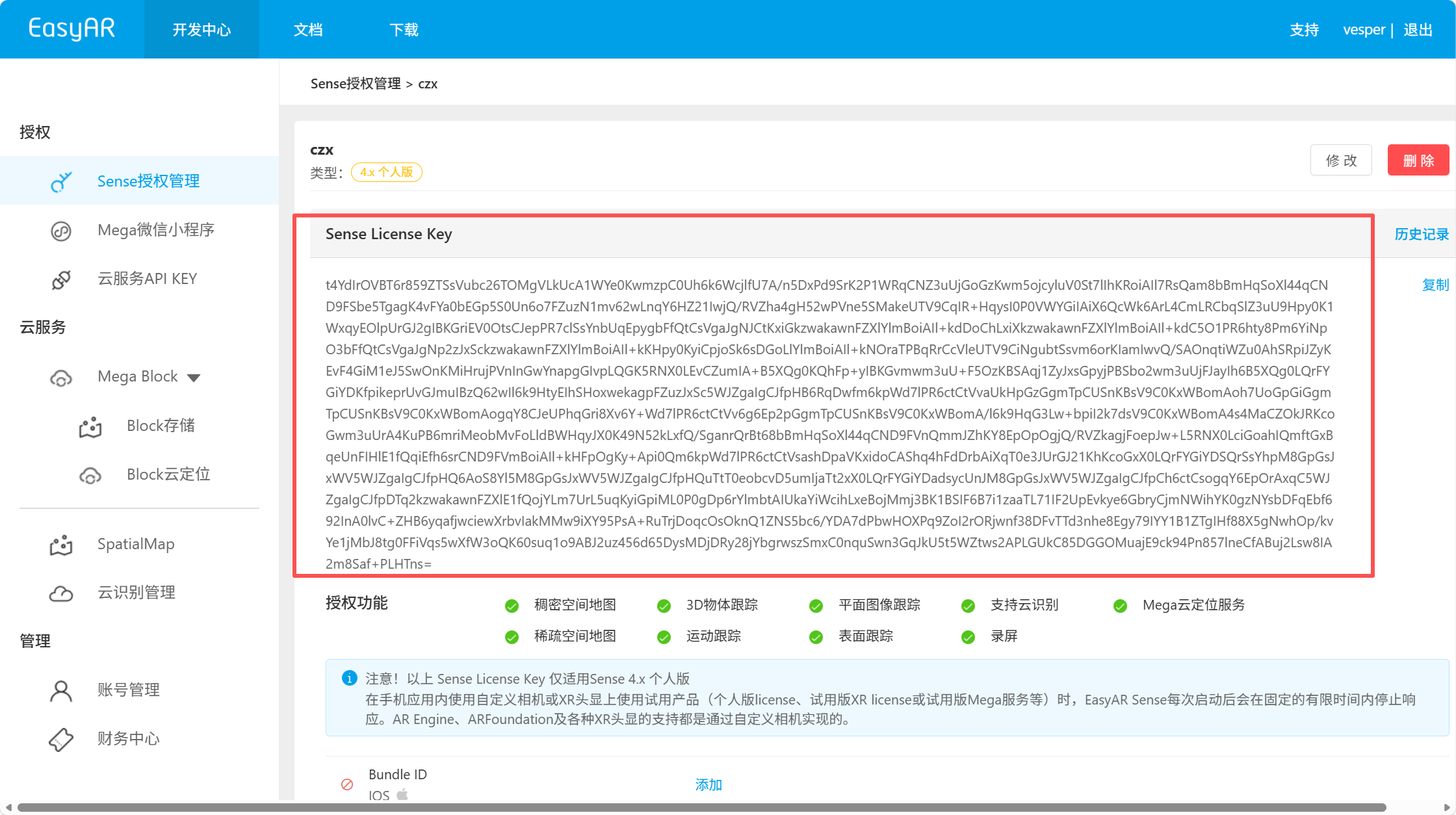
Task: Click the 3D物体跟踪 green checkmark
Action: pos(664,606)
